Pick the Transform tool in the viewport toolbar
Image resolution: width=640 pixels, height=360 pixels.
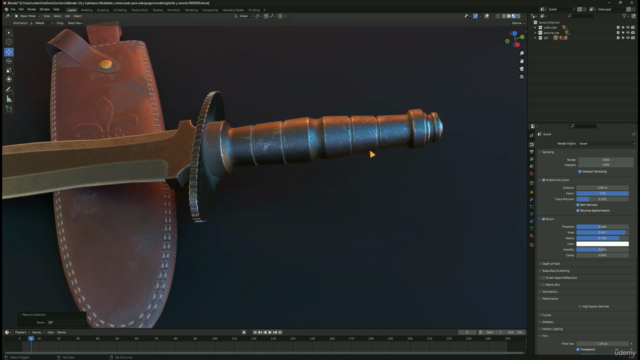click(9, 79)
